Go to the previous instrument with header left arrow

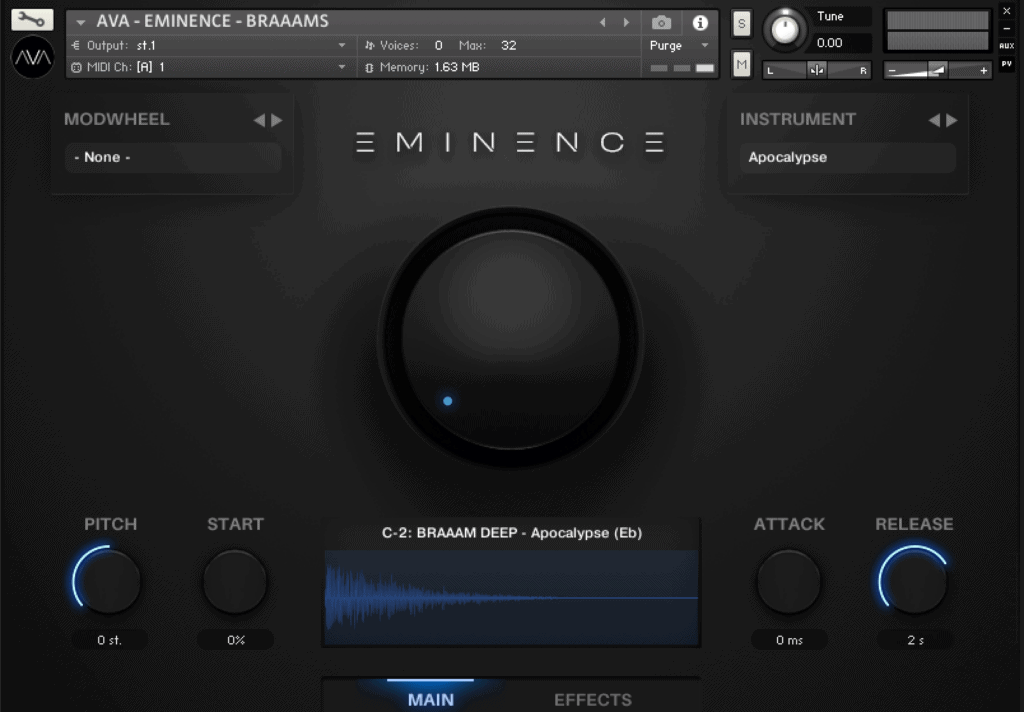[603, 22]
